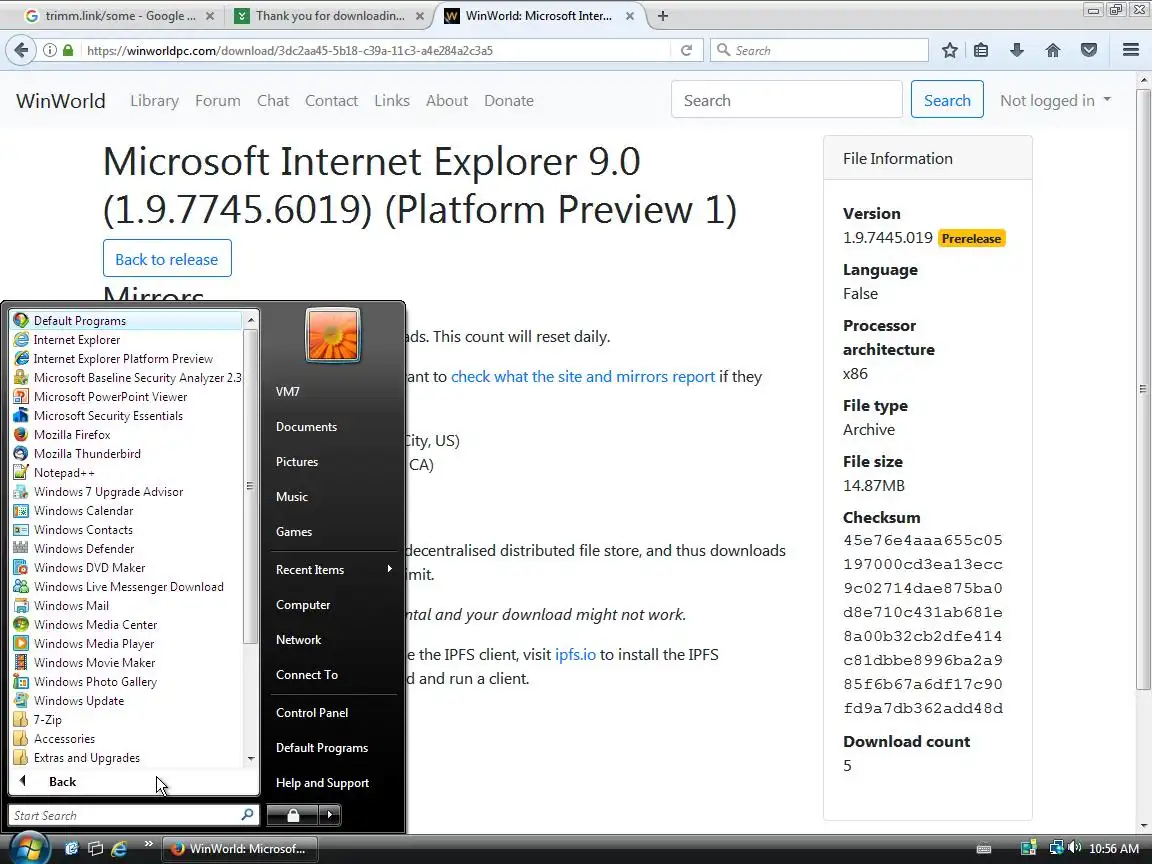1152x864 pixels.
Task: View site information icon in address bar
Action: click(x=49, y=50)
